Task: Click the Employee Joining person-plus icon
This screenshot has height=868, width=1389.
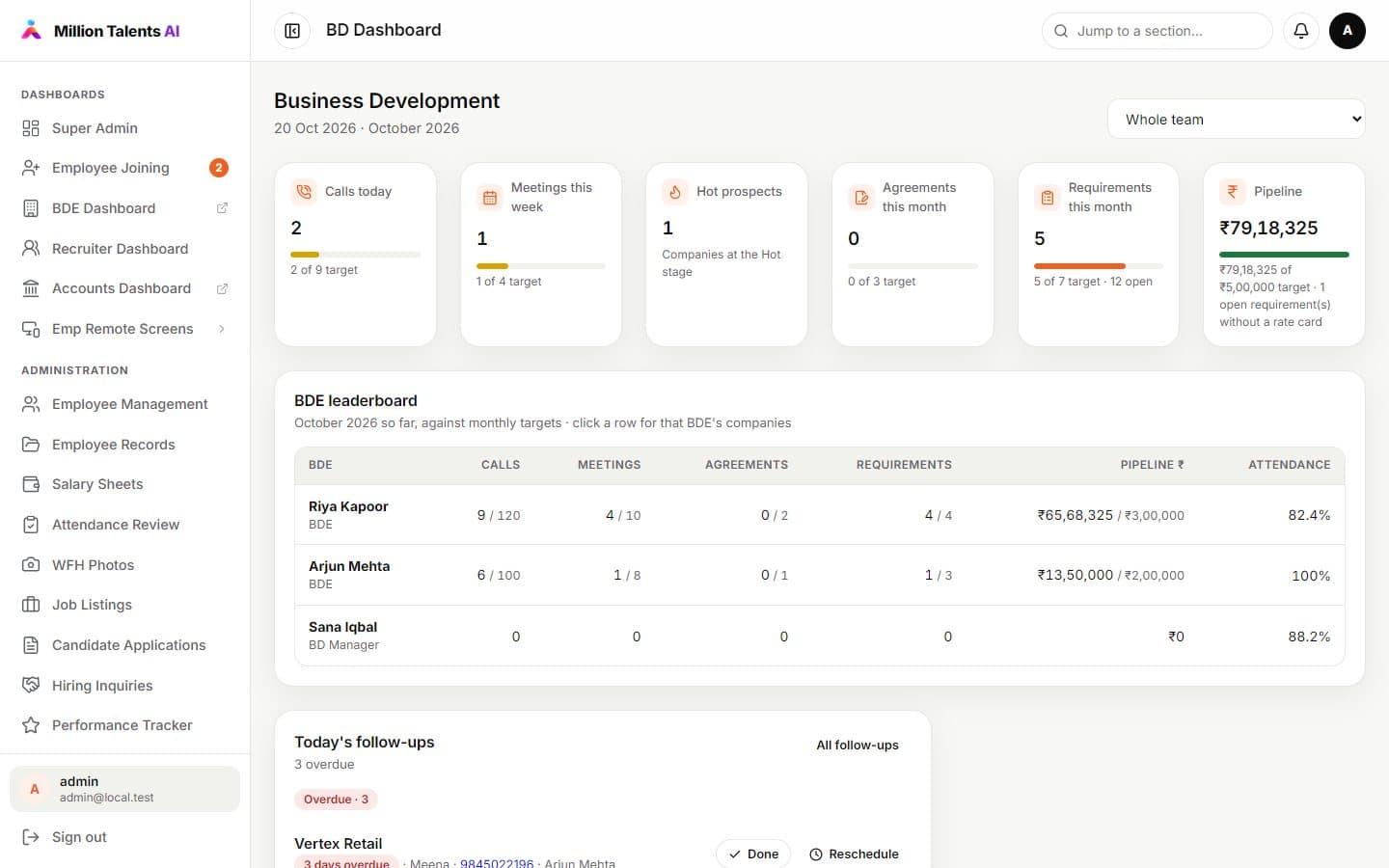Action: (x=31, y=168)
